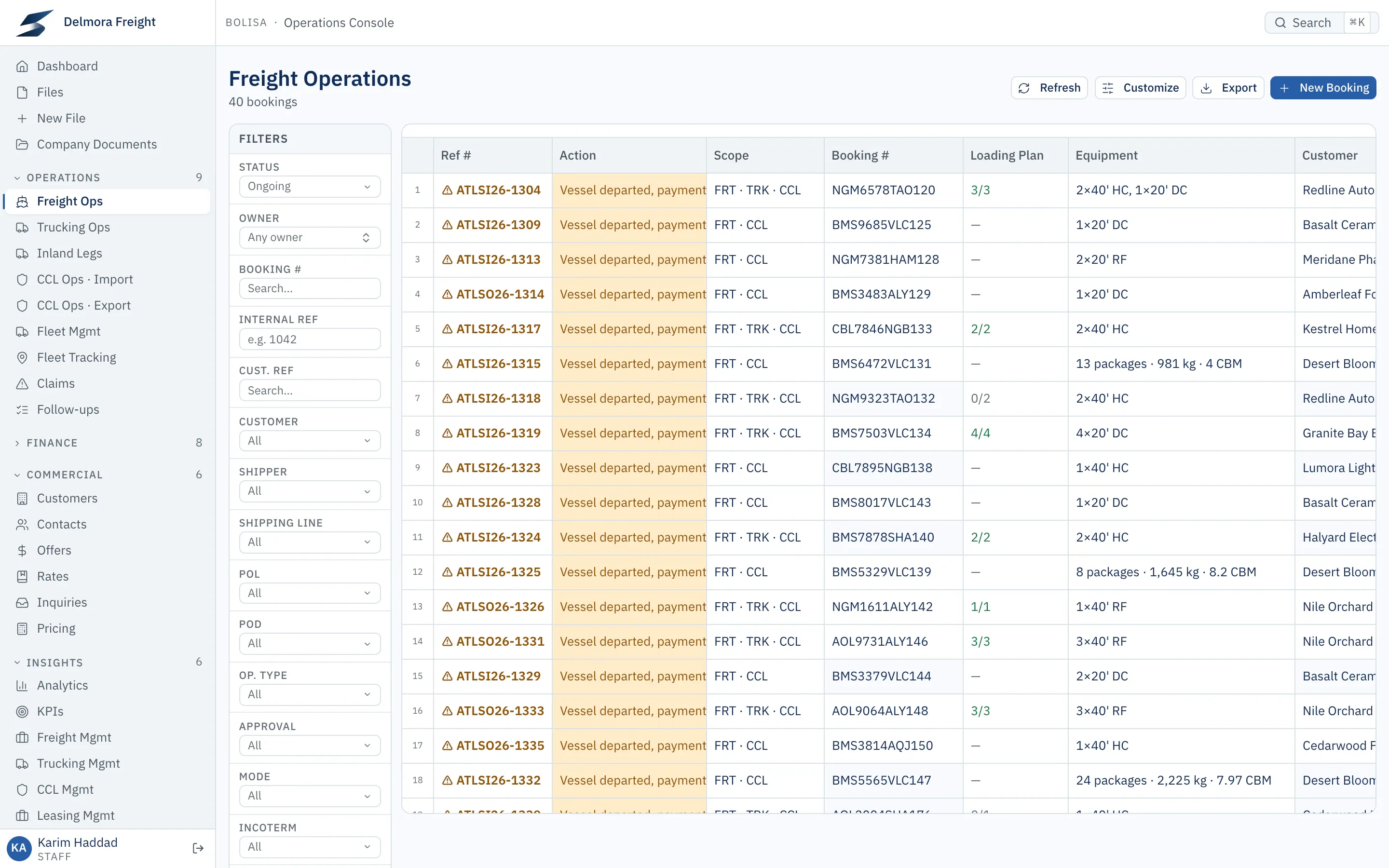Open the Files sidebar item
The image size is (1389, 868).
click(108, 92)
